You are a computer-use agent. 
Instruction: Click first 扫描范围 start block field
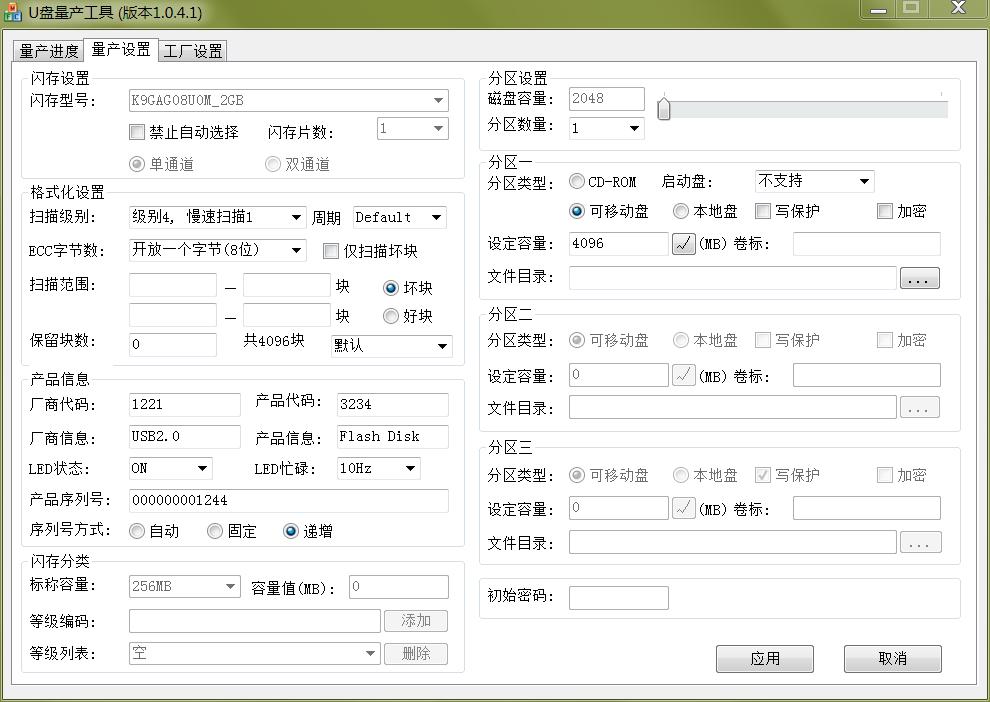coord(173,285)
